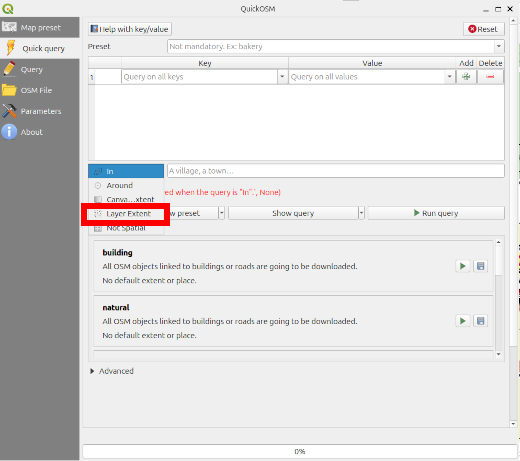Open the Key column dropdown arrow
This screenshot has height=461, width=520.
coord(282,77)
